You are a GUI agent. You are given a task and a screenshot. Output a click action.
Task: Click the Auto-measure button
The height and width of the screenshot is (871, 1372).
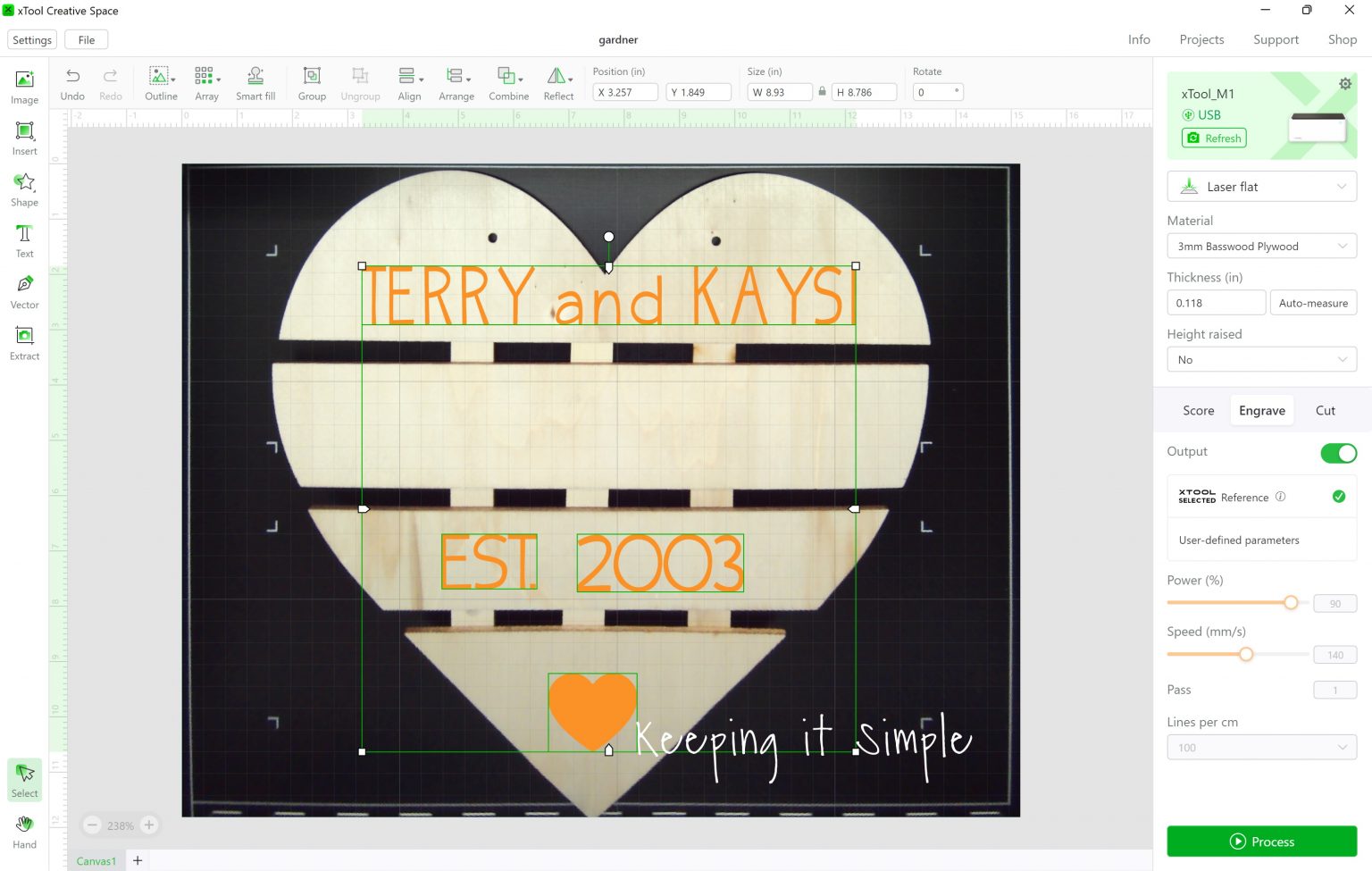coord(1312,303)
